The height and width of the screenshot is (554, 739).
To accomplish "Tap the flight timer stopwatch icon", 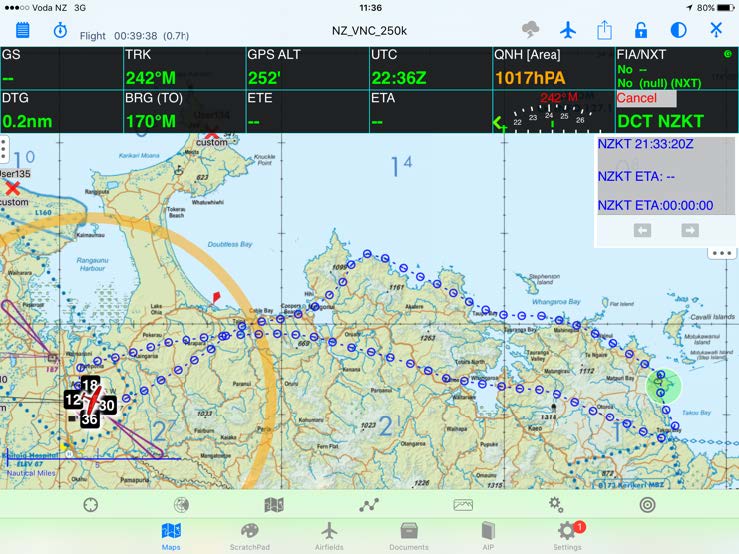I will [x=60, y=30].
